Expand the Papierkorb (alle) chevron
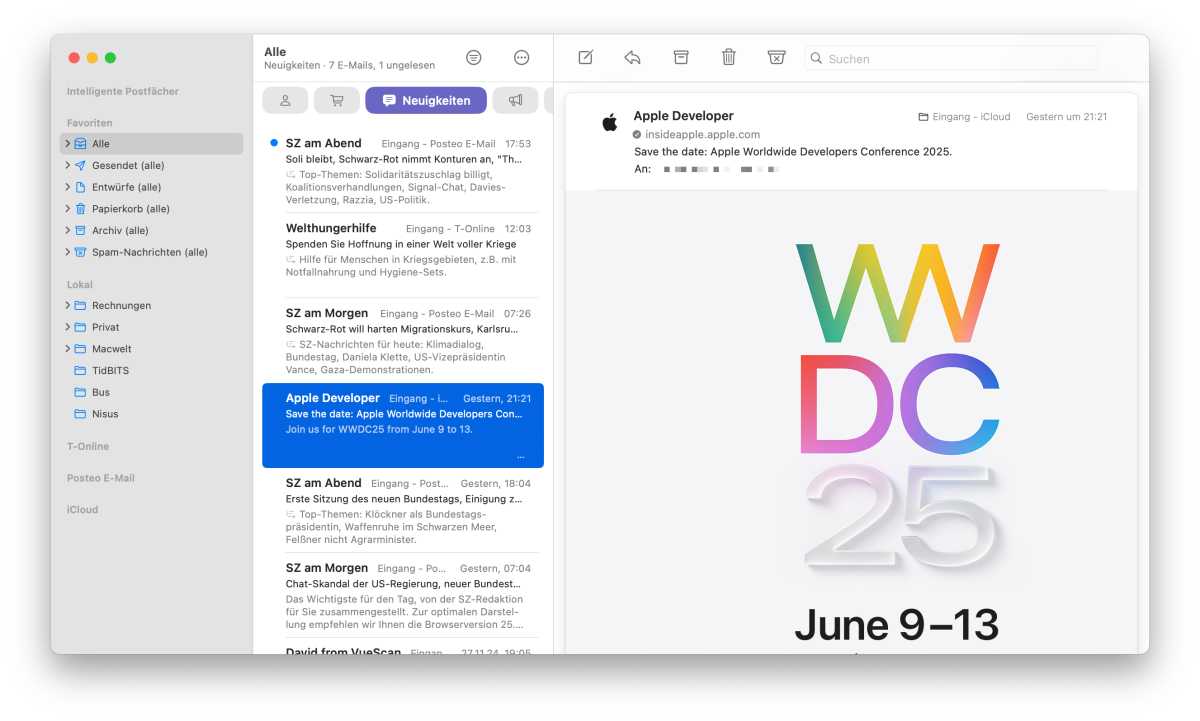1200x721 pixels. click(x=67, y=209)
